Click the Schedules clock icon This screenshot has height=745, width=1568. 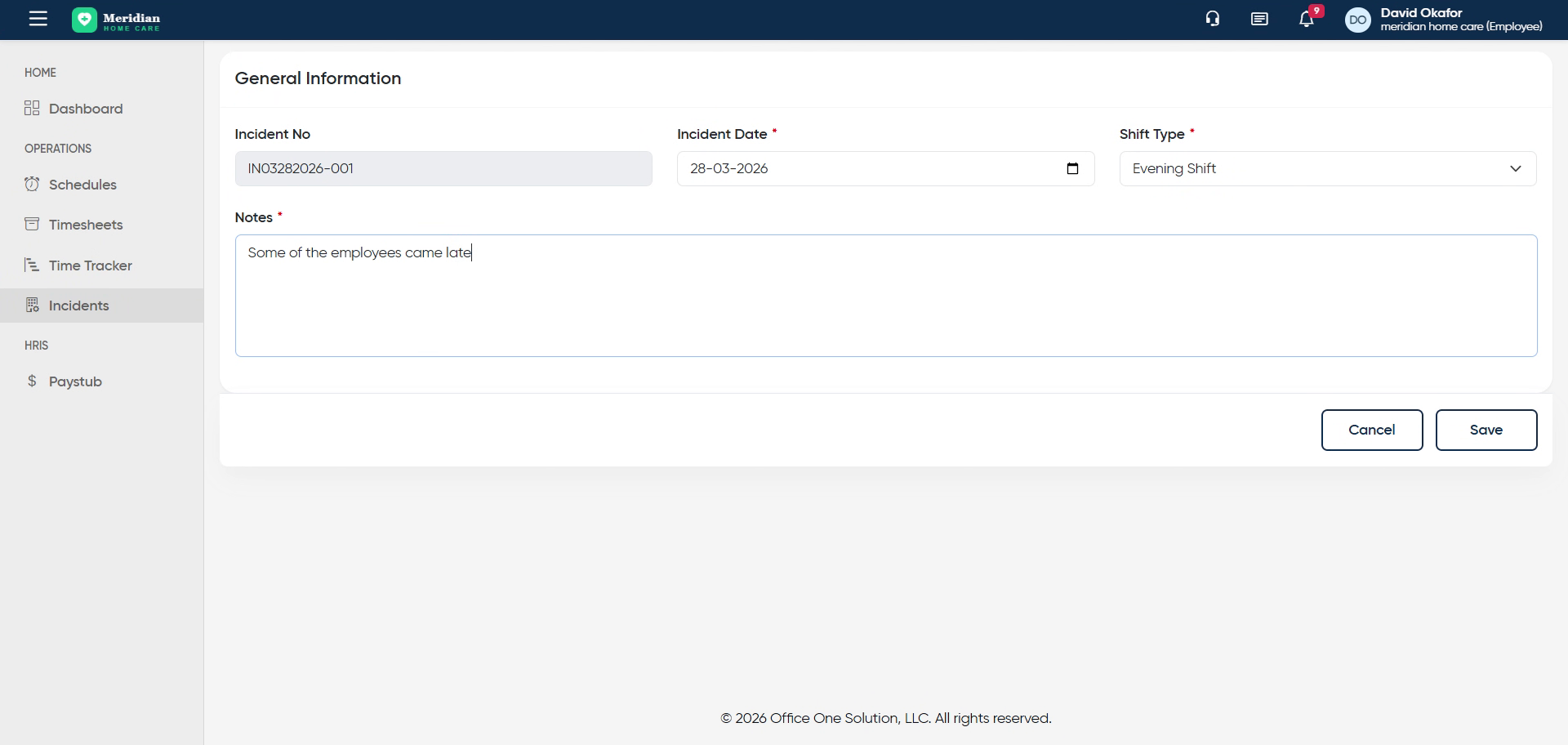point(32,185)
